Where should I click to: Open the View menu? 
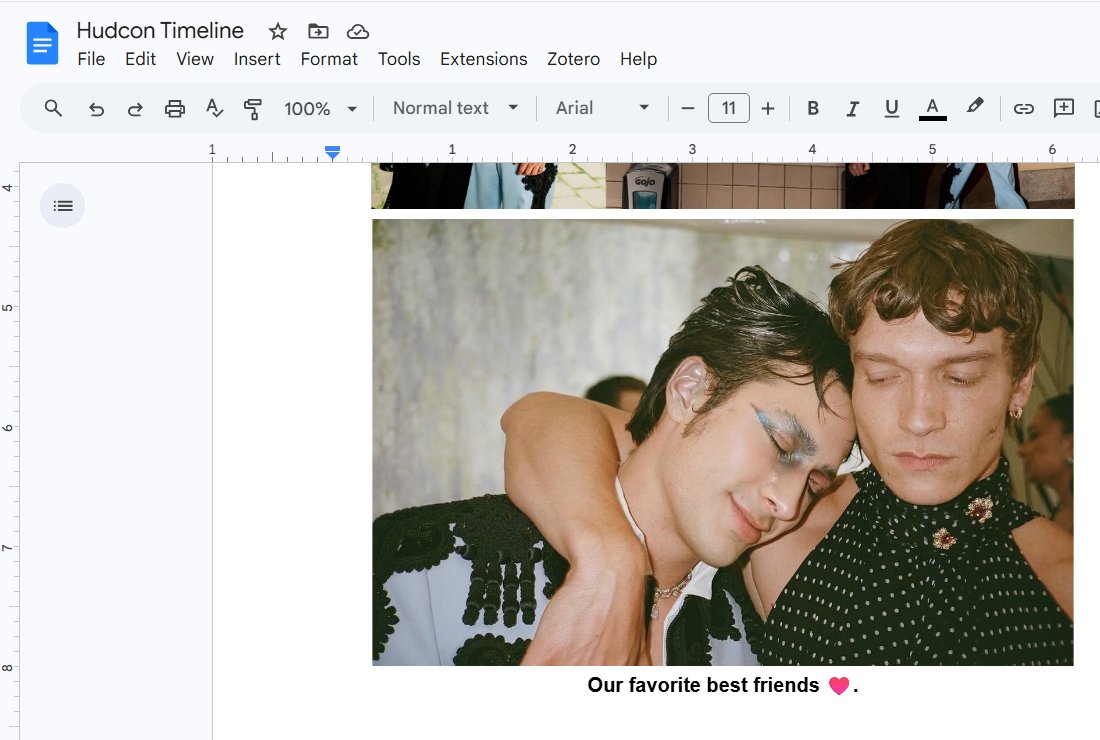point(195,59)
